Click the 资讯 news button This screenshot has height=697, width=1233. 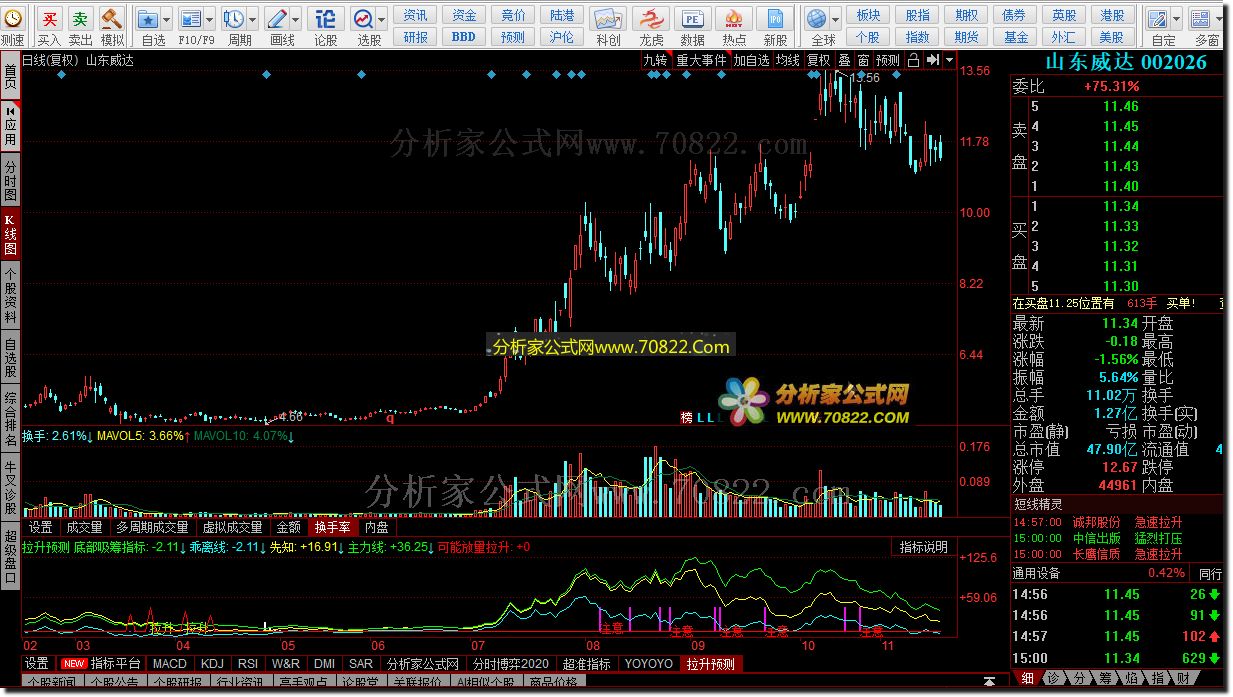click(x=416, y=15)
